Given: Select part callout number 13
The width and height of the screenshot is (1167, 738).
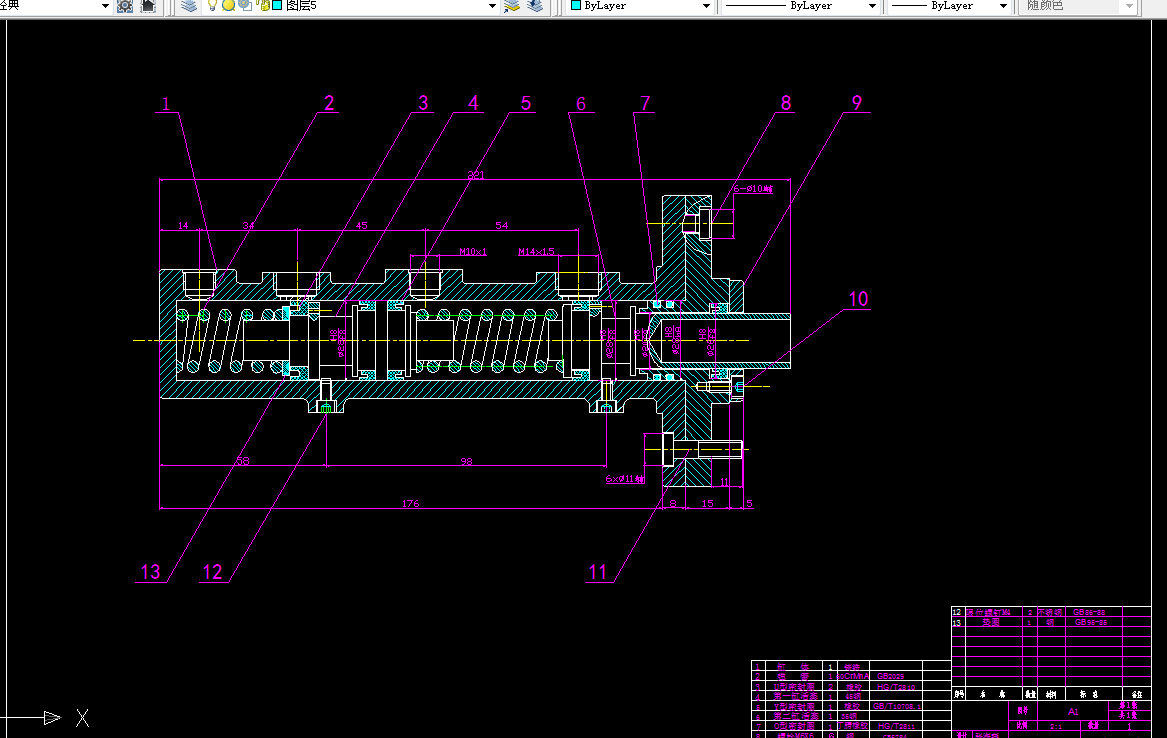Looking at the screenshot, I should click(x=150, y=572).
